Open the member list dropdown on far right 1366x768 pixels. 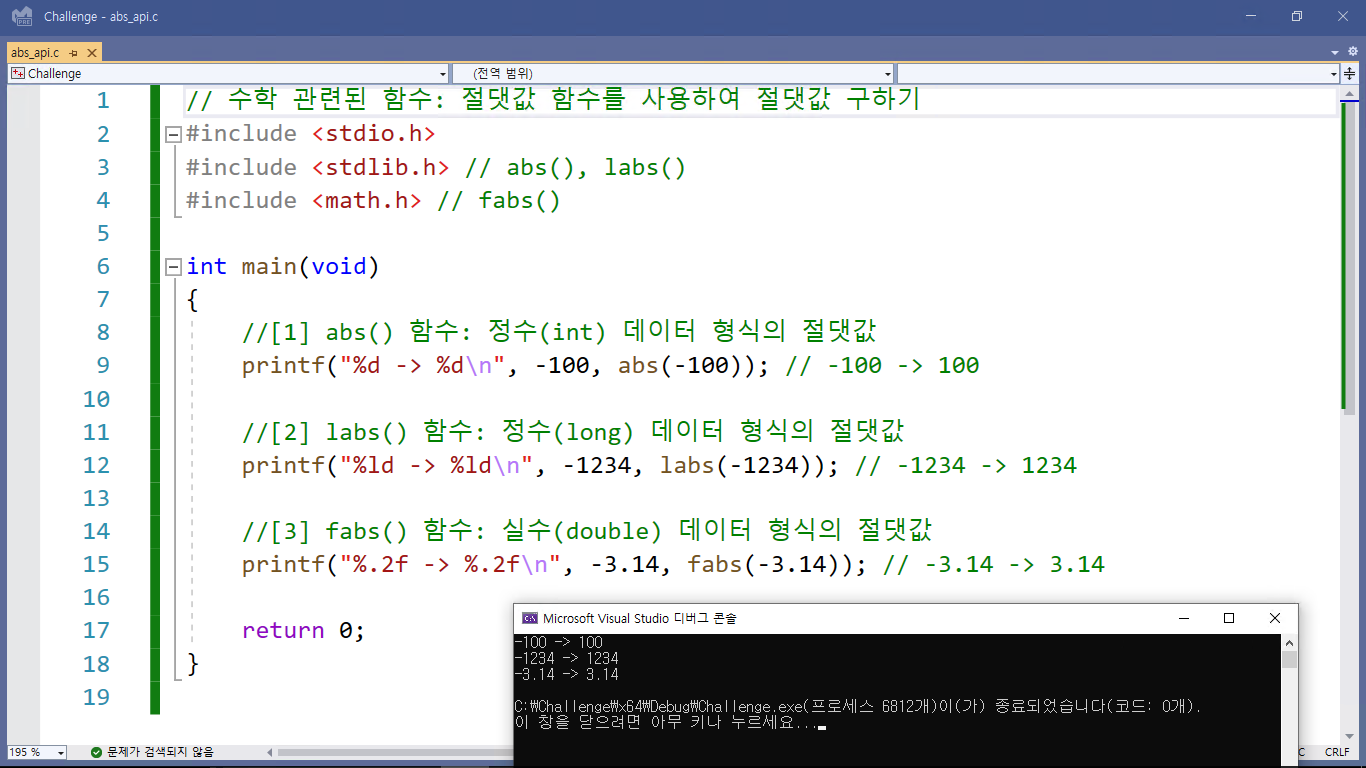[x=1332, y=73]
